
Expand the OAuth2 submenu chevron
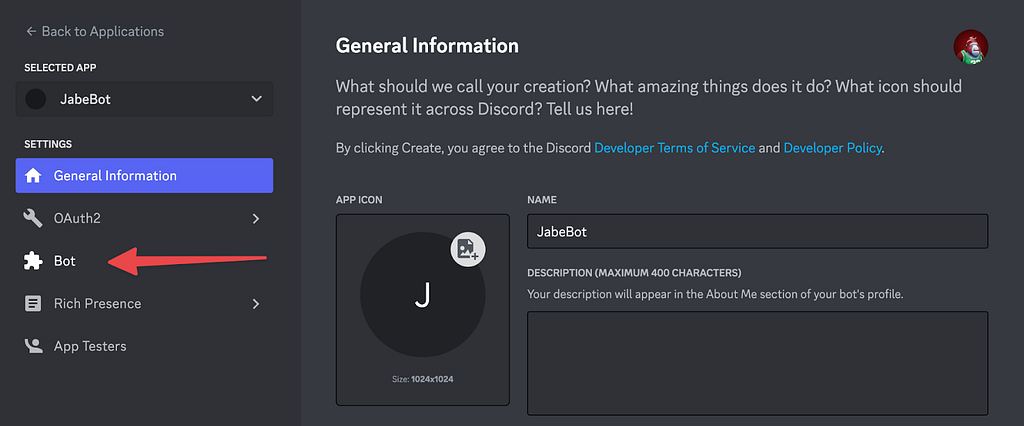tap(256, 218)
